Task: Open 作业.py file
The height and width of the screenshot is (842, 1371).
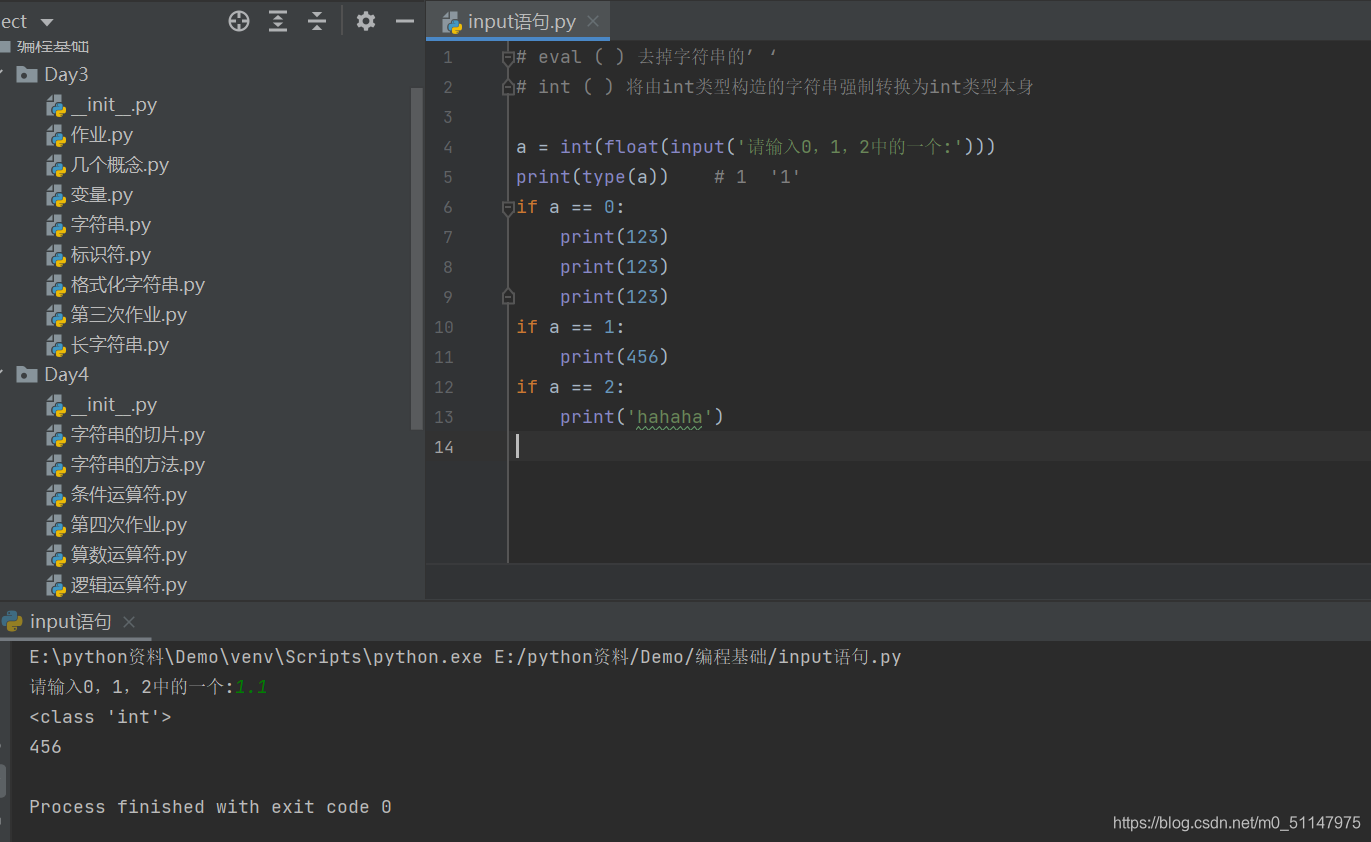Action: coord(102,134)
